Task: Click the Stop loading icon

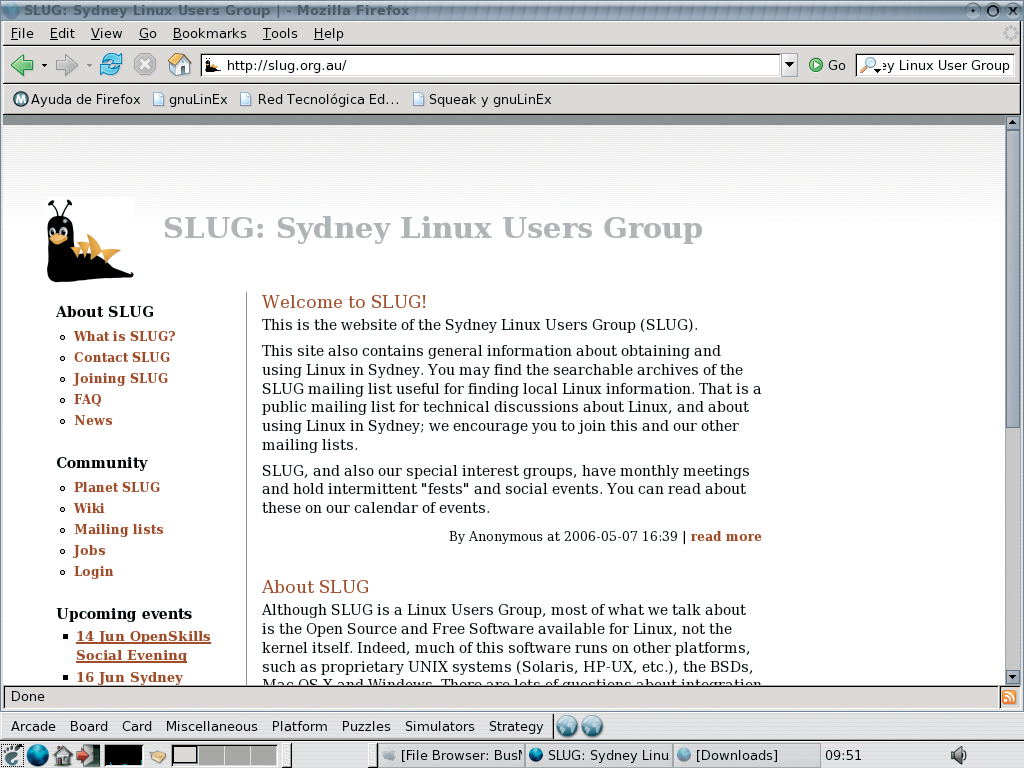Action: tap(145, 65)
